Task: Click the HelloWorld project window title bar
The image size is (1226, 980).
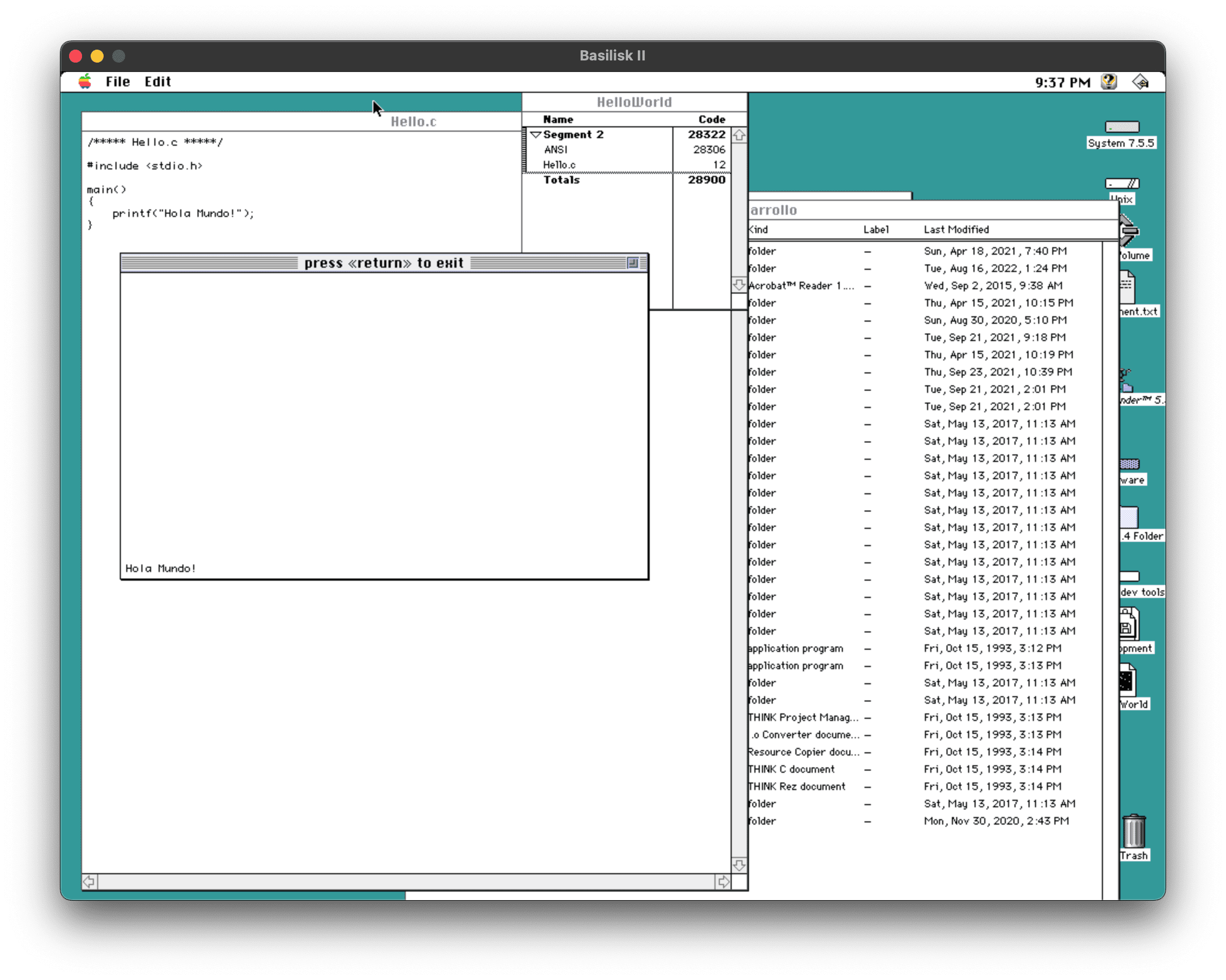Action: pyautogui.click(x=634, y=103)
